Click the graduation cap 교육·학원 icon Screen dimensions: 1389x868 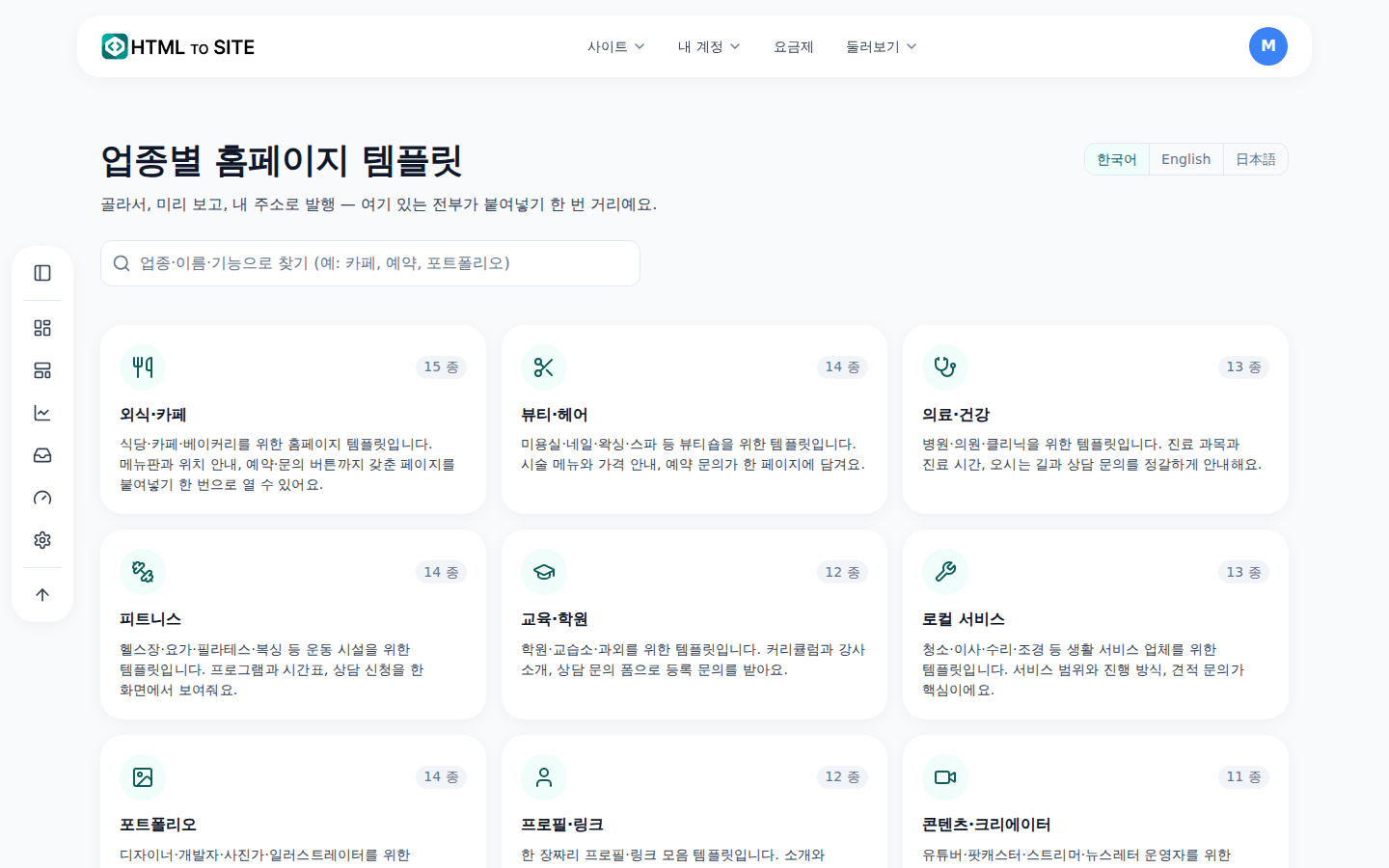click(544, 572)
